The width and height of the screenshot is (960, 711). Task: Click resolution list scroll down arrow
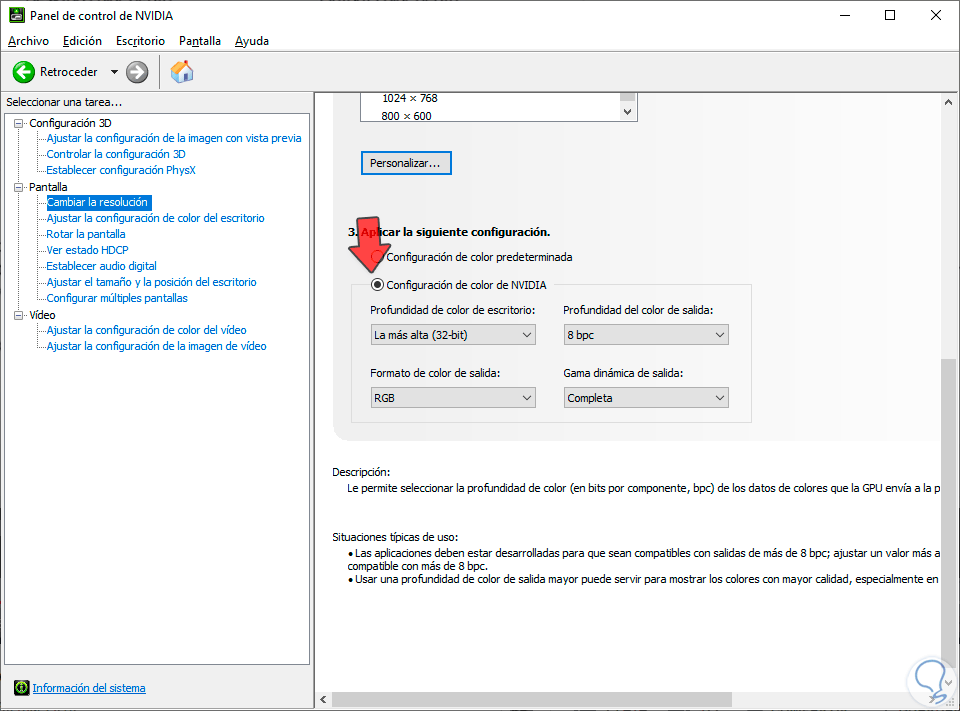tap(628, 111)
